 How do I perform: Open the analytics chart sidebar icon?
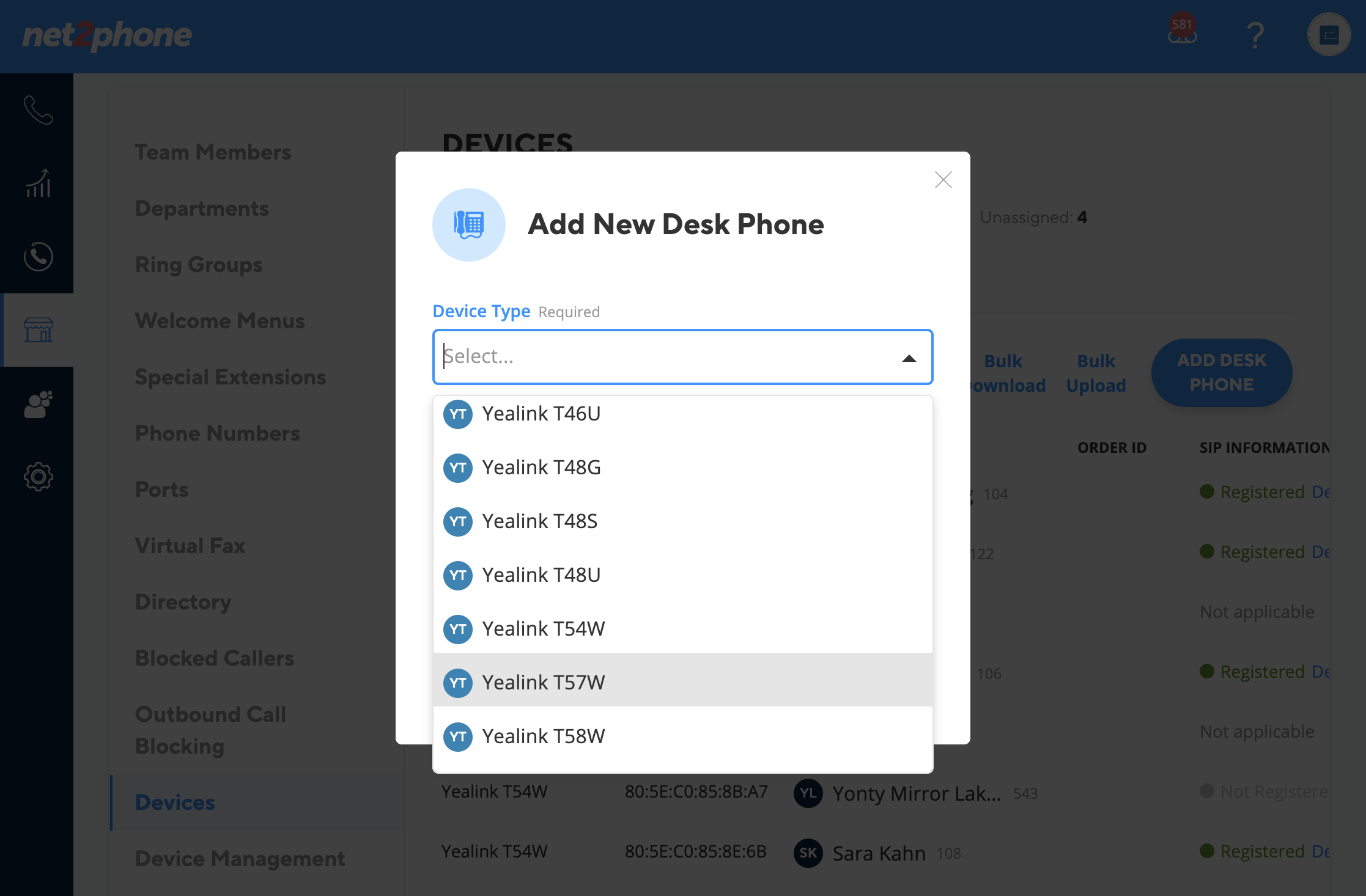(38, 183)
